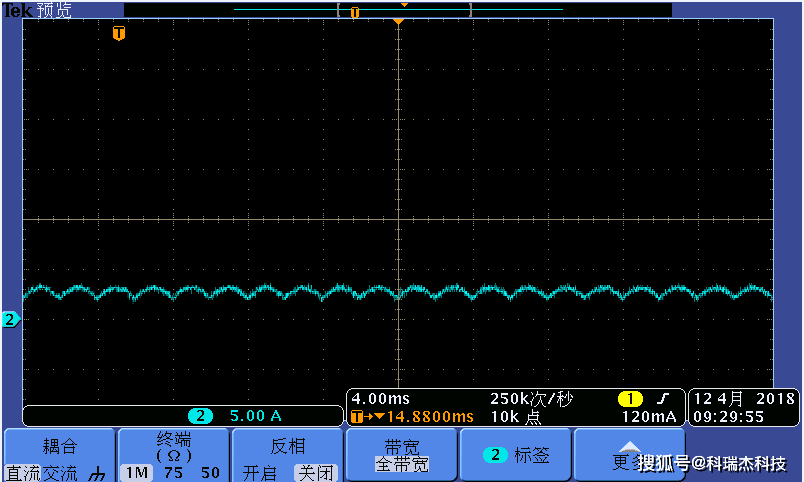Click the trigger position arrow at graticule top
The width and height of the screenshot is (804, 482).
point(398,21)
